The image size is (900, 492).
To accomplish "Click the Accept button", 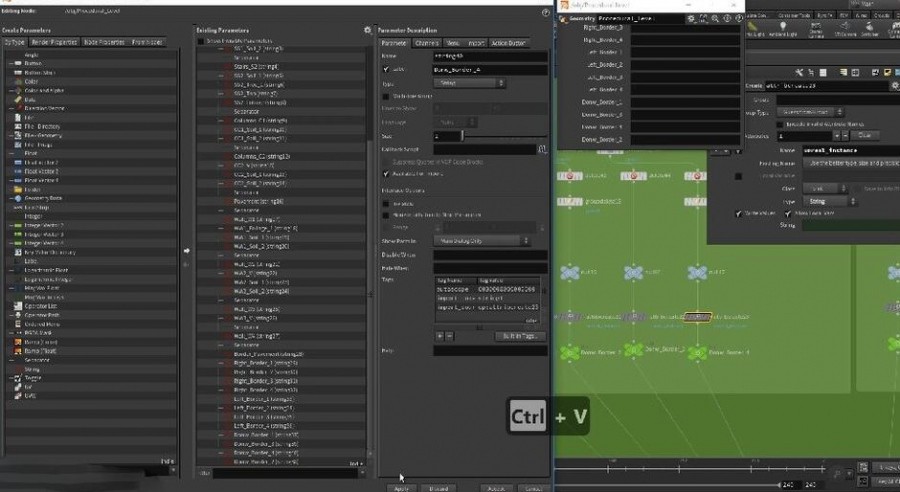I will 496,489.
